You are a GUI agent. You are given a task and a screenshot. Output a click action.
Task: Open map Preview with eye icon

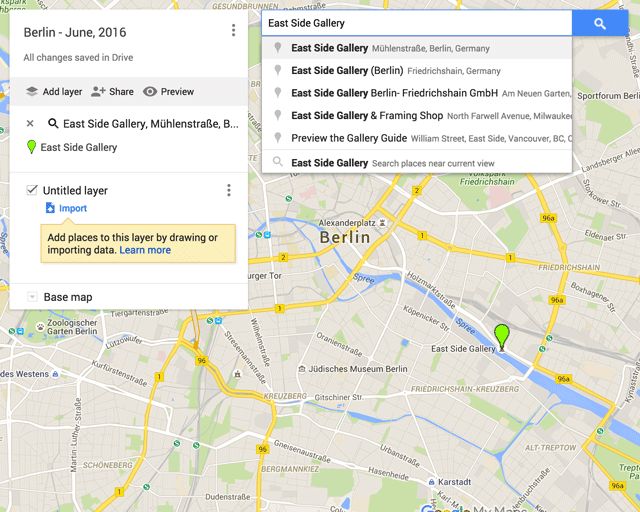[169, 91]
